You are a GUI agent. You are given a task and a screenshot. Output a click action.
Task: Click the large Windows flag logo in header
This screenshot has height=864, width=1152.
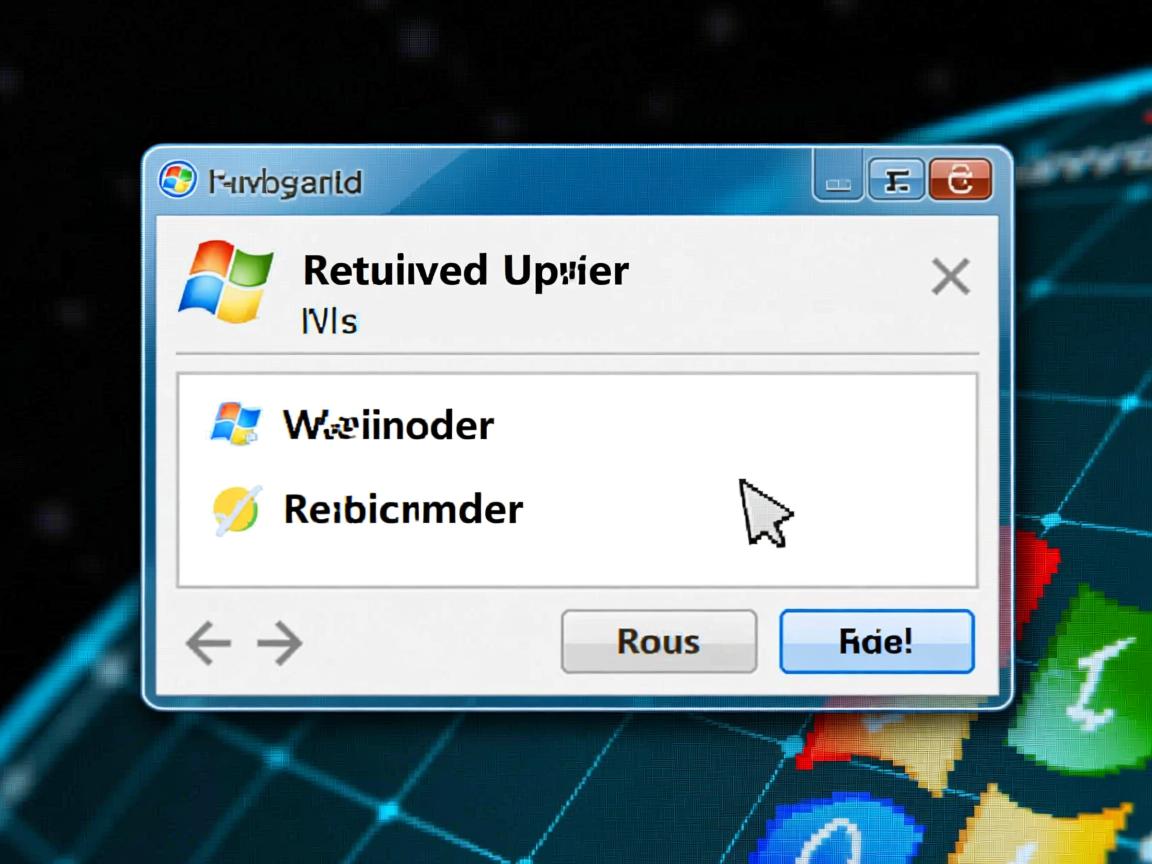226,282
